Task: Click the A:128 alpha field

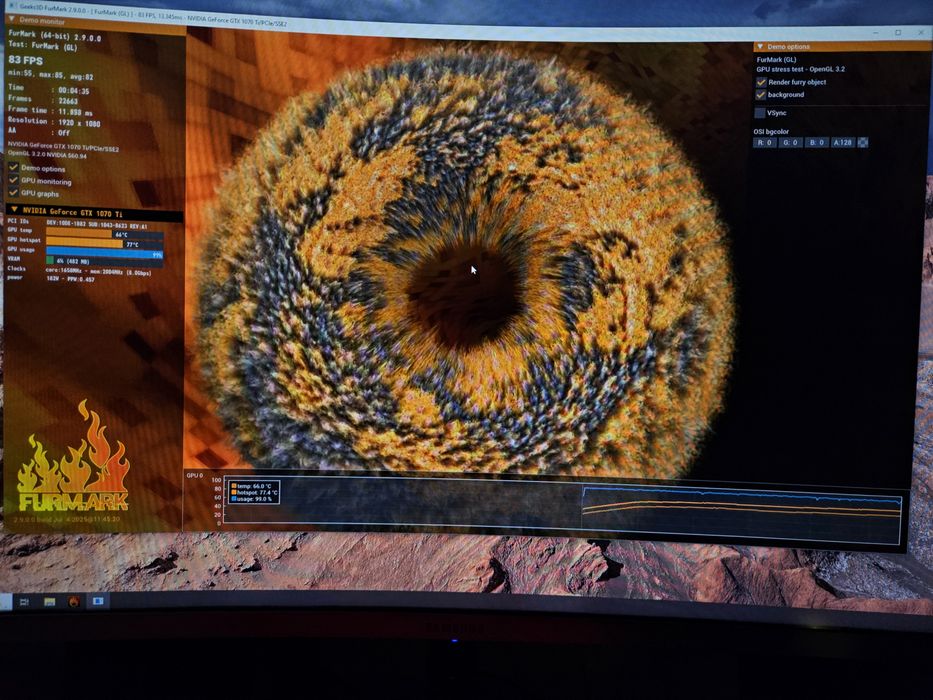Action: click(x=843, y=143)
